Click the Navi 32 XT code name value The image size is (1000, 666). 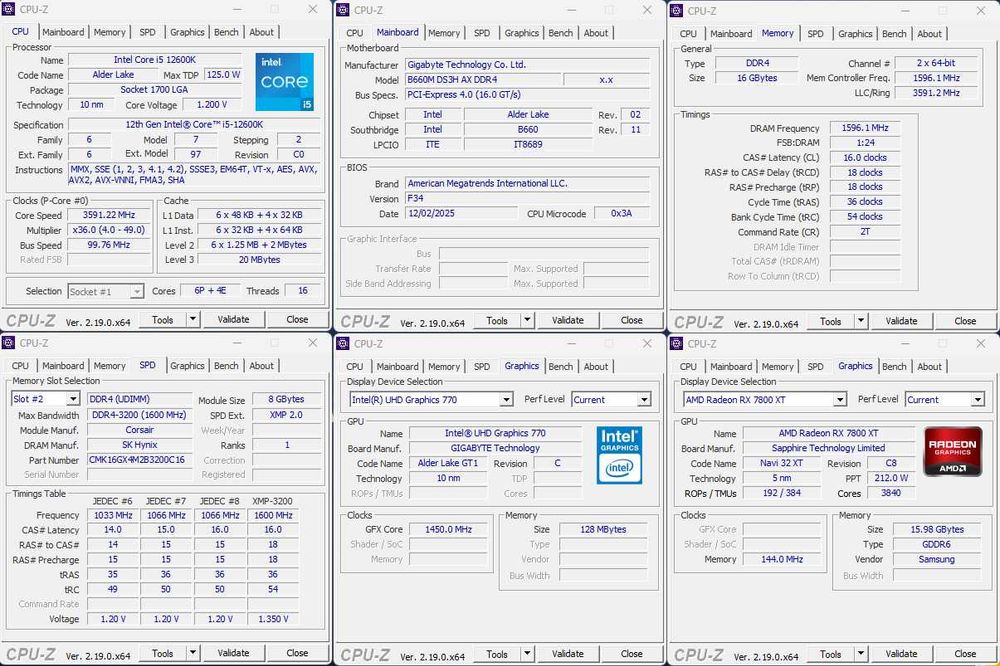pyautogui.click(x=781, y=462)
